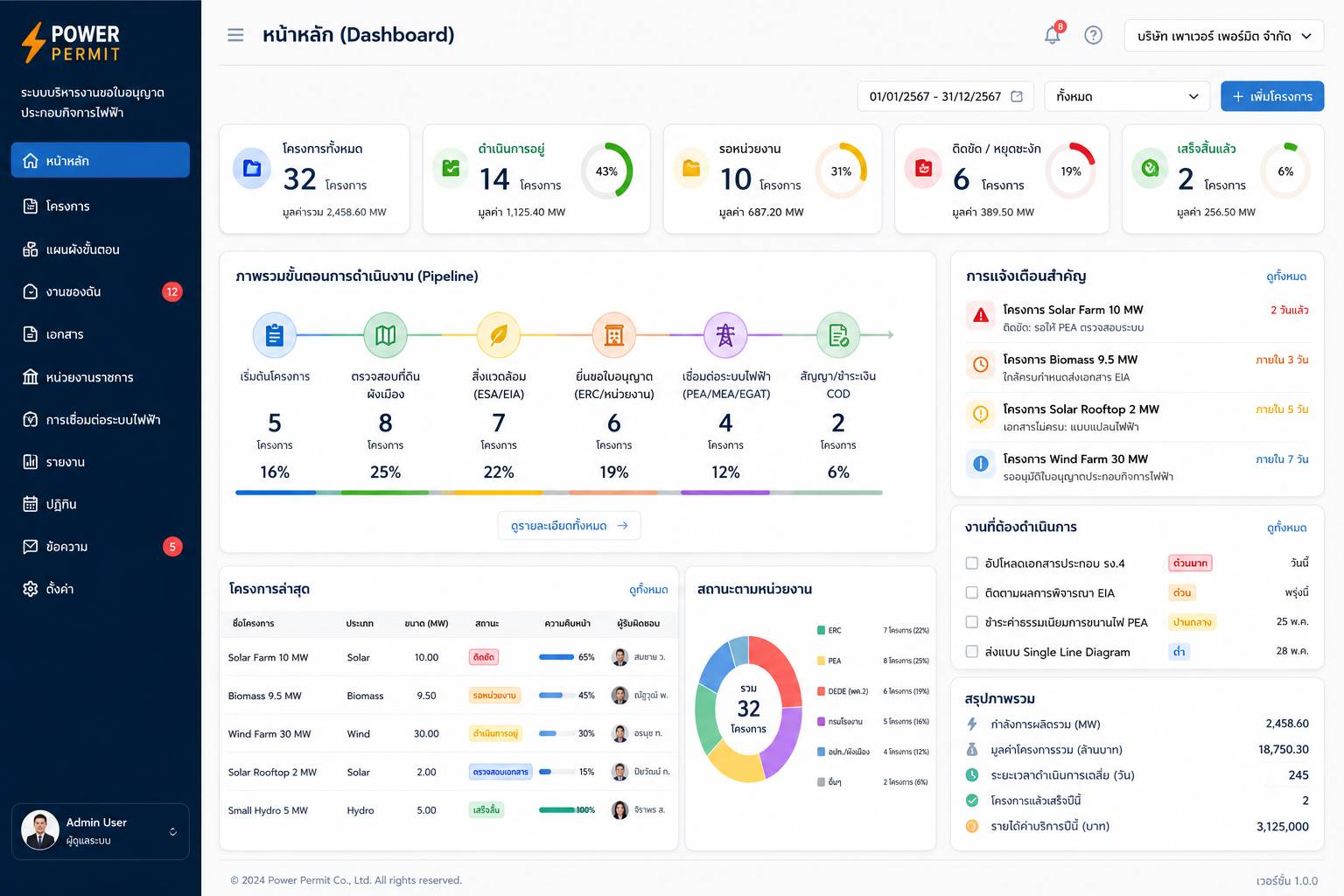The height and width of the screenshot is (896, 1344).
Task: Click the grid connection tower pipeline icon
Action: click(x=725, y=335)
